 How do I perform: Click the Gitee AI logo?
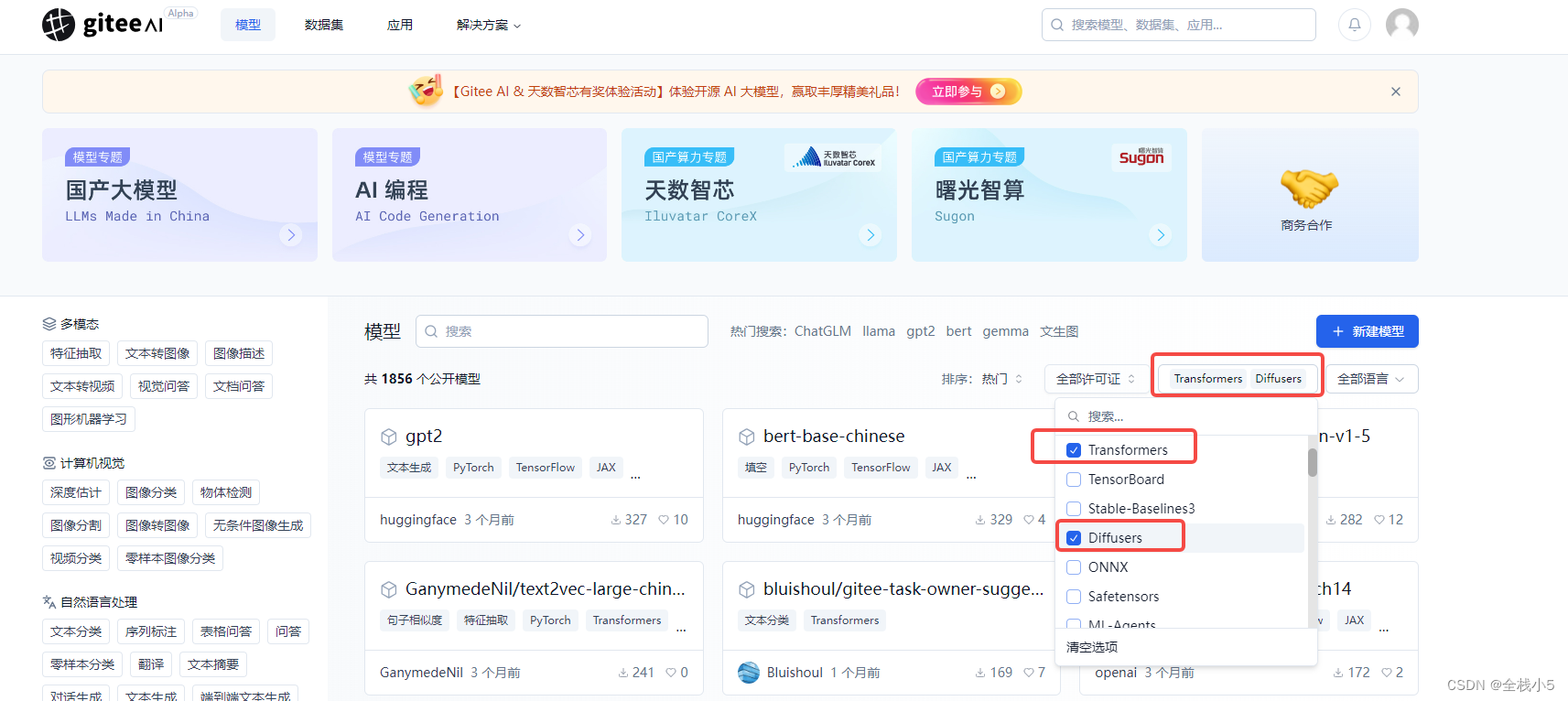click(x=103, y=25)
